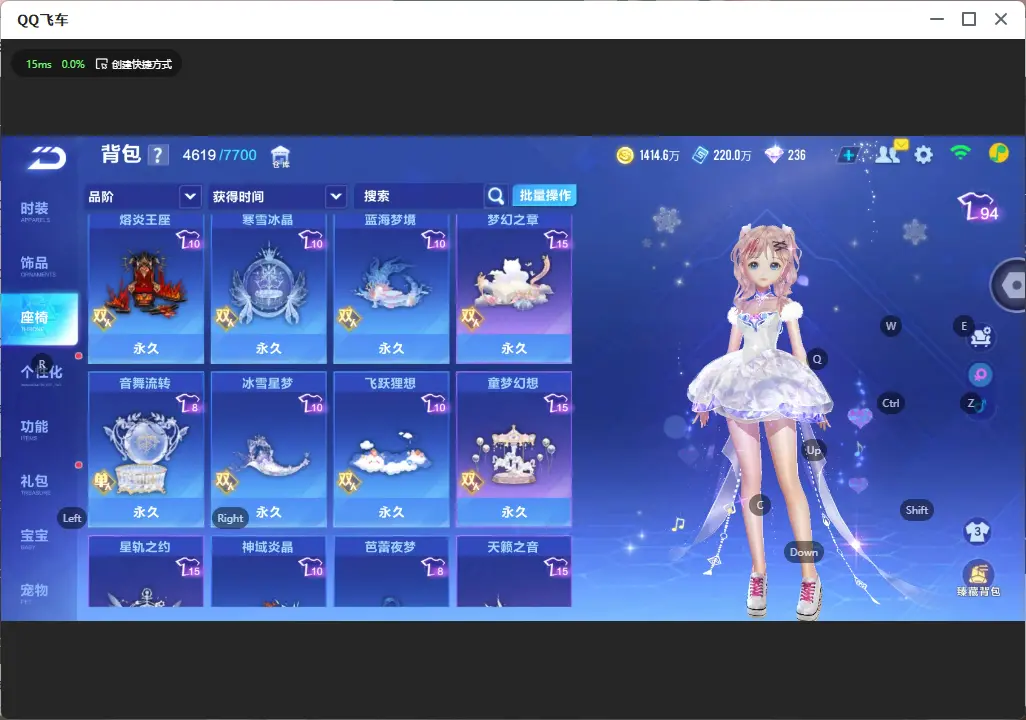Click the W key overlay
This screenshot has height=720, width=1026.
click(x=891, y=326)
